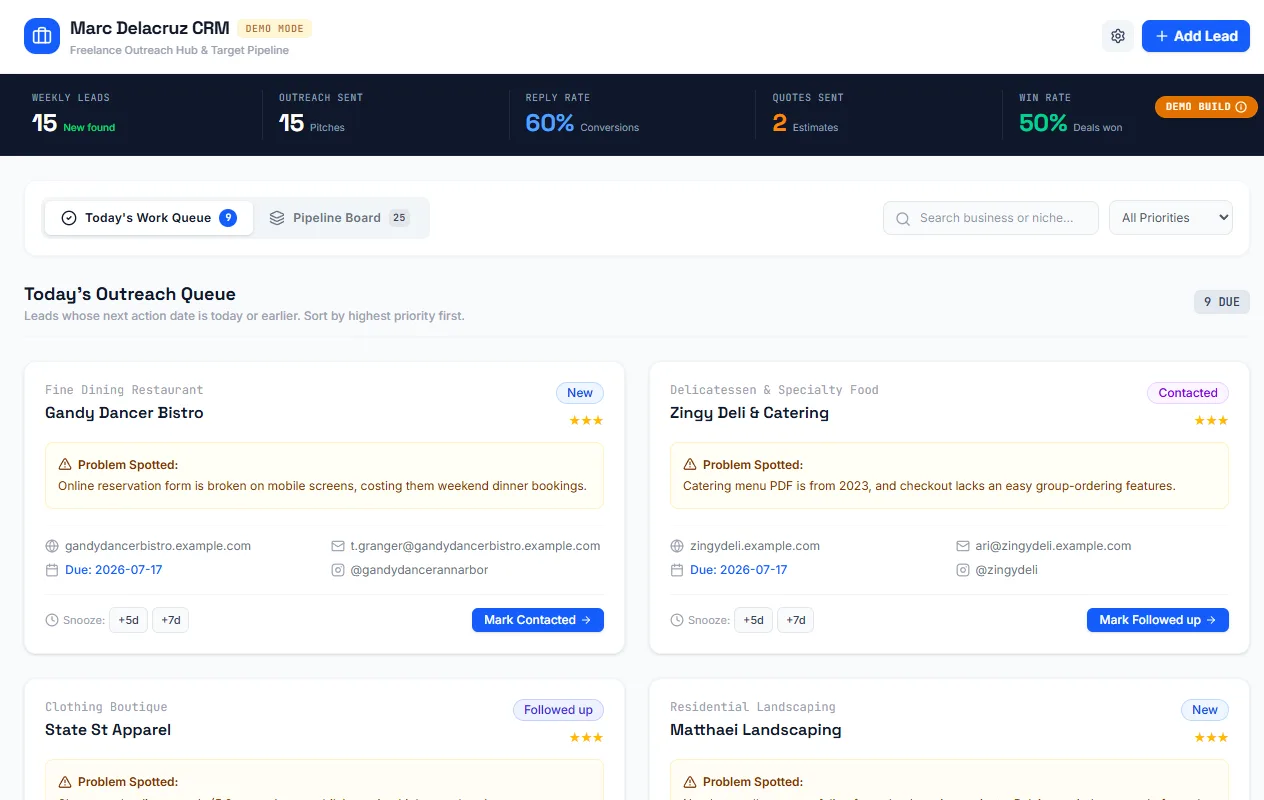Image resolution: width=1264 pixels, height=800 pixels.
Task: Open the Matthaei Landscaping lead title
Action: (756, 729)
